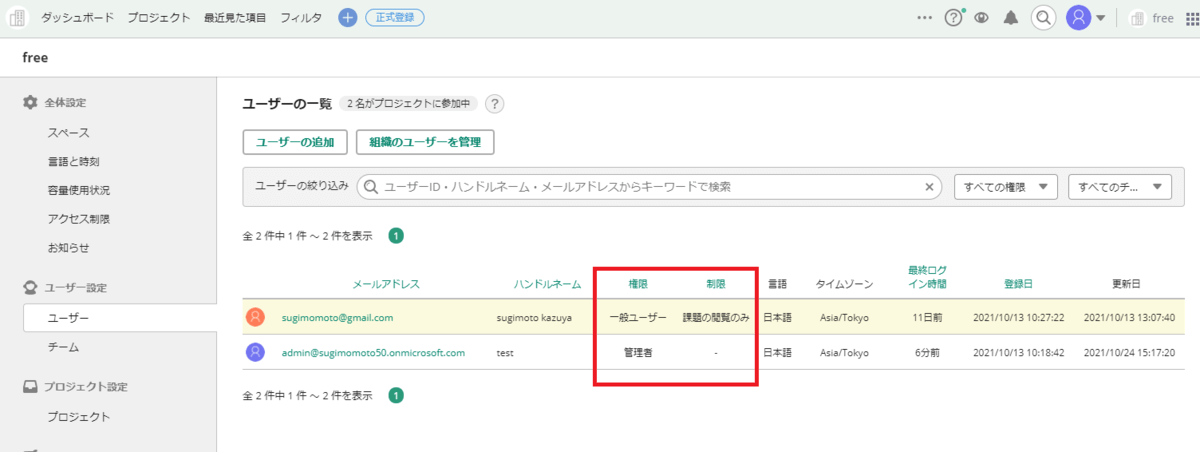Expand the user avatar dropdown arrow
1200x452 pixels.
1101,18
